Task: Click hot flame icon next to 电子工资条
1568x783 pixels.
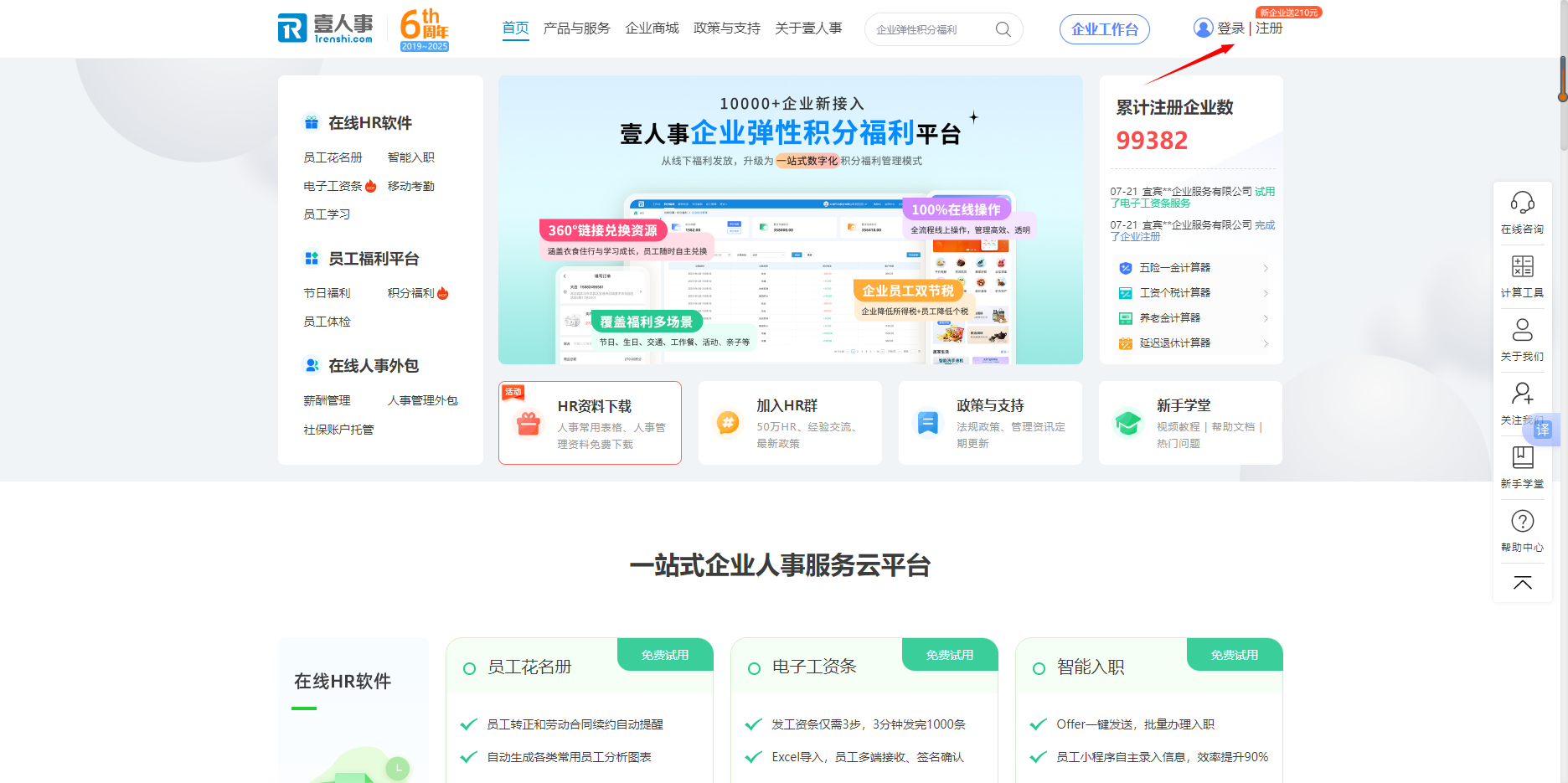Action: pos(370,186)
